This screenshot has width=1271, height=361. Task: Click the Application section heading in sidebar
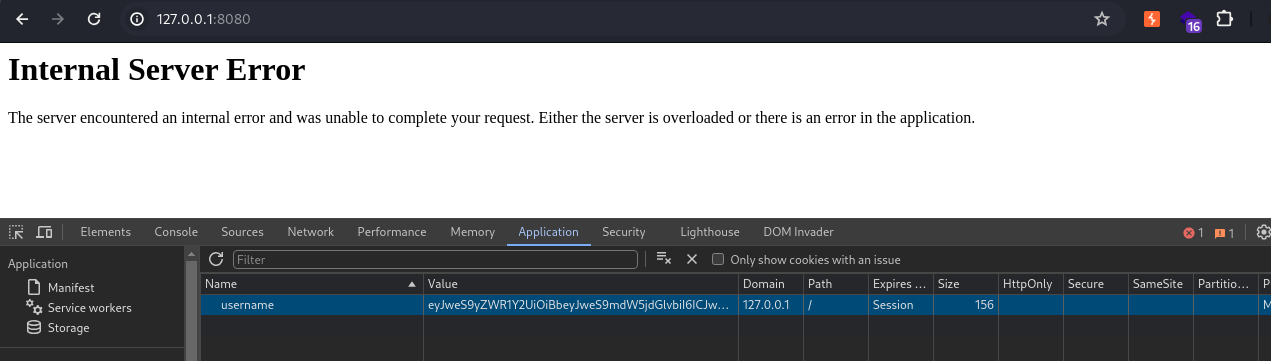click(38, 264)
